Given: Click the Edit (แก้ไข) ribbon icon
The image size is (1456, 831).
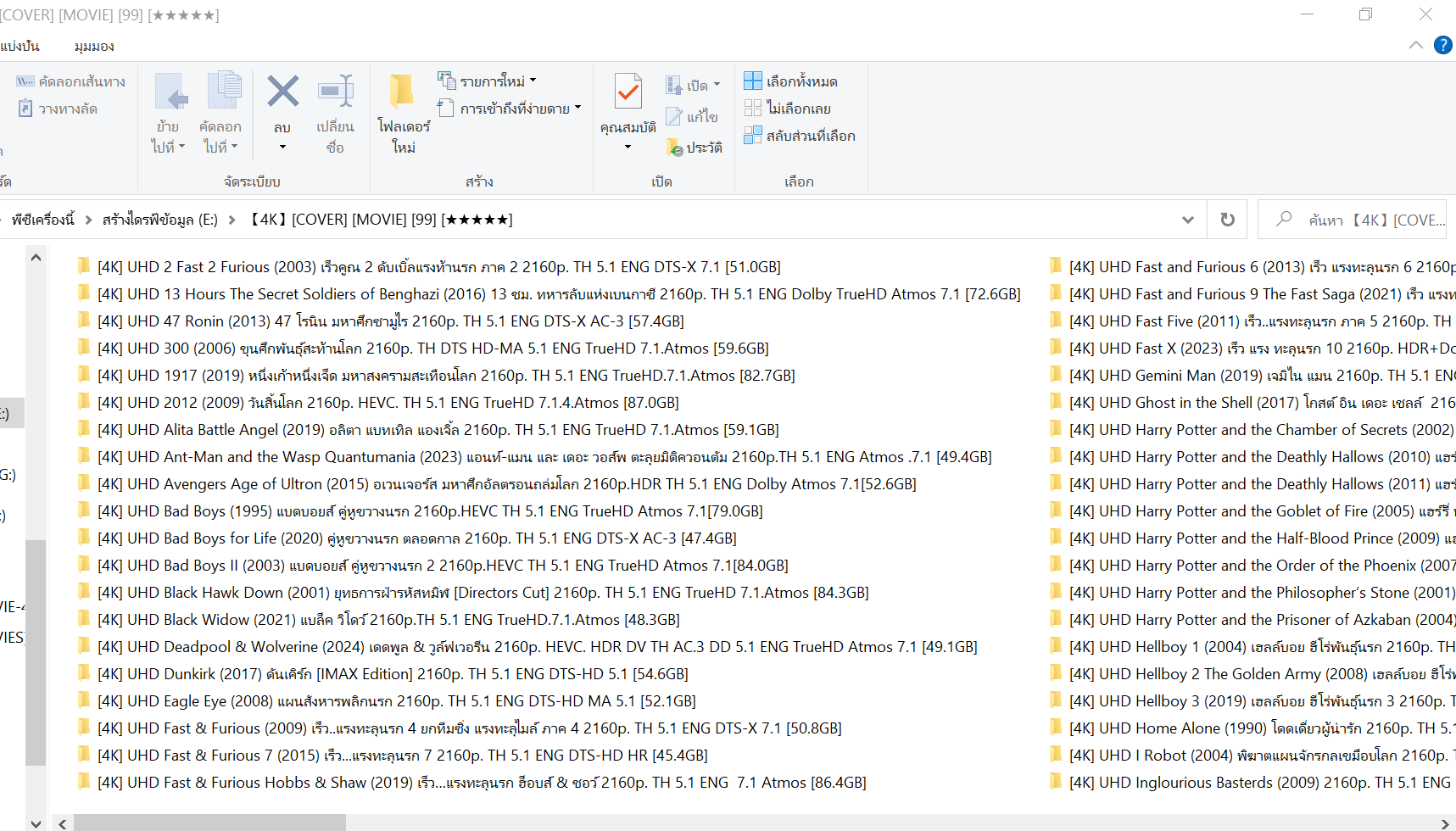Looking at the screenshot, I should (673, 116).
